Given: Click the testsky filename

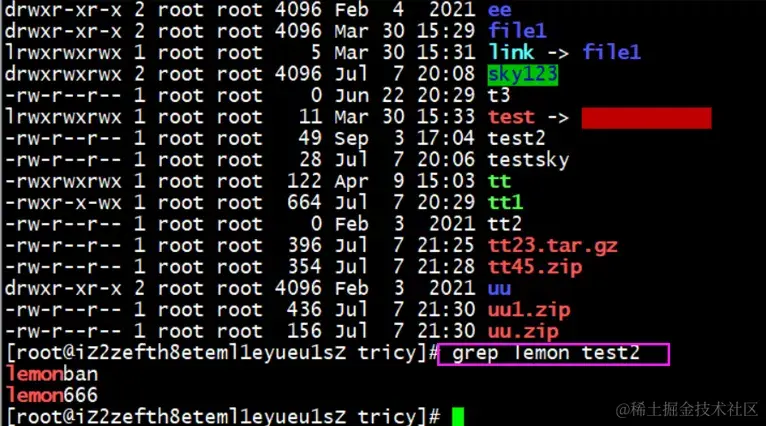Looking at the screenshot, I should (529, 160).
